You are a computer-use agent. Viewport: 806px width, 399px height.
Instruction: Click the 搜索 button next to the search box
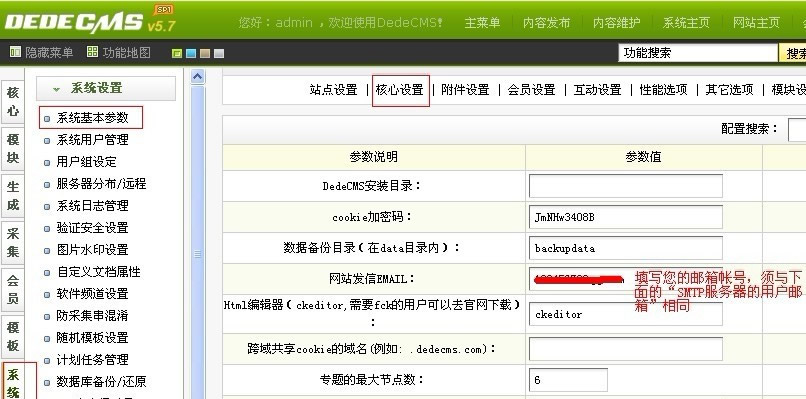click(793, 53)
